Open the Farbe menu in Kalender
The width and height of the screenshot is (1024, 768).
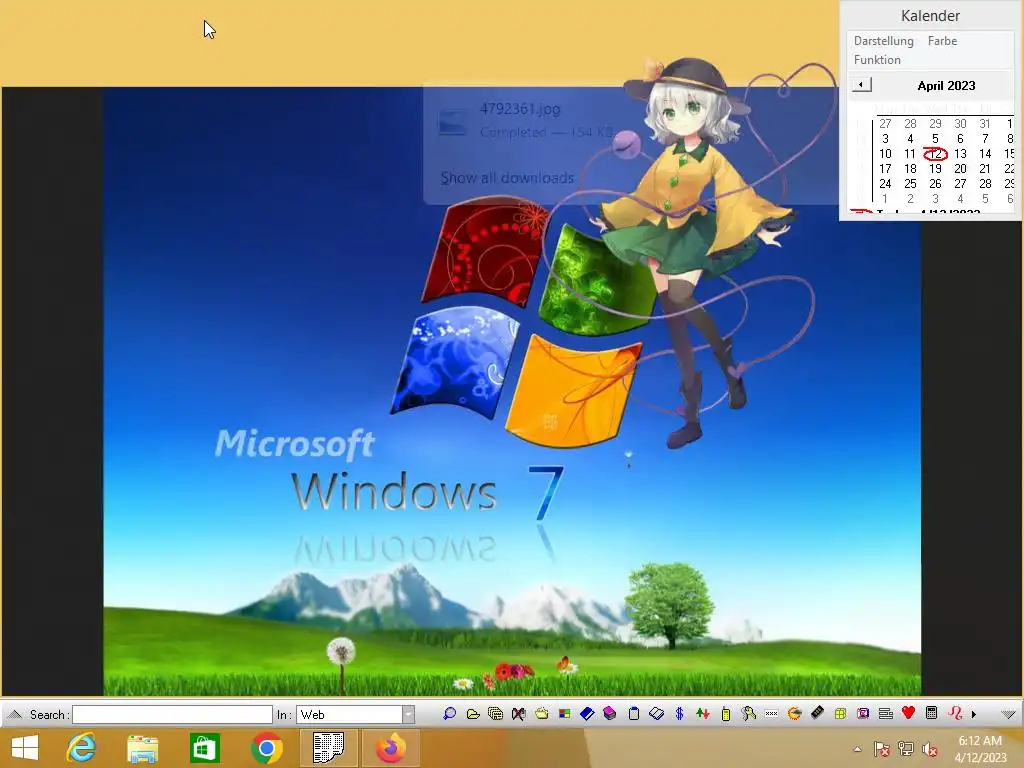942,40
